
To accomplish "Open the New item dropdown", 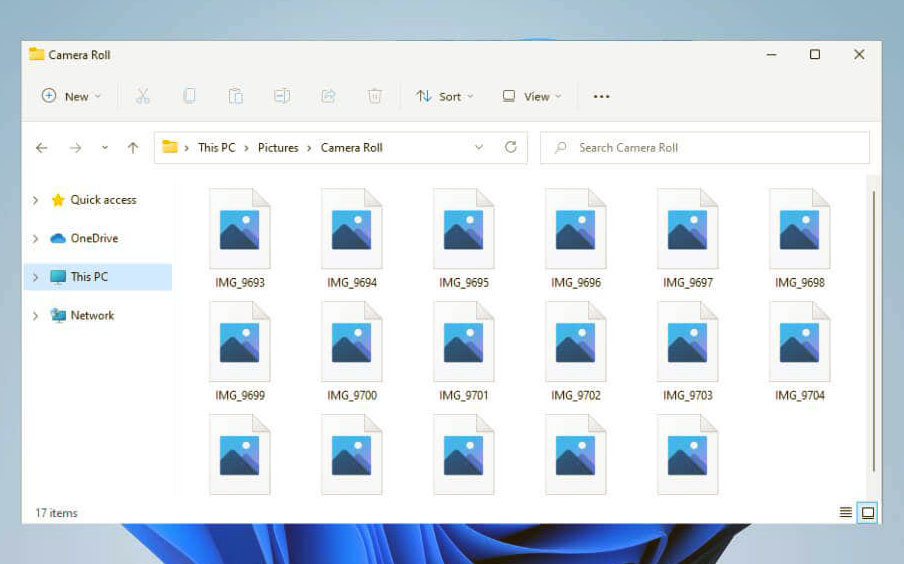I will pyautogui.click(x=72, y=96).
